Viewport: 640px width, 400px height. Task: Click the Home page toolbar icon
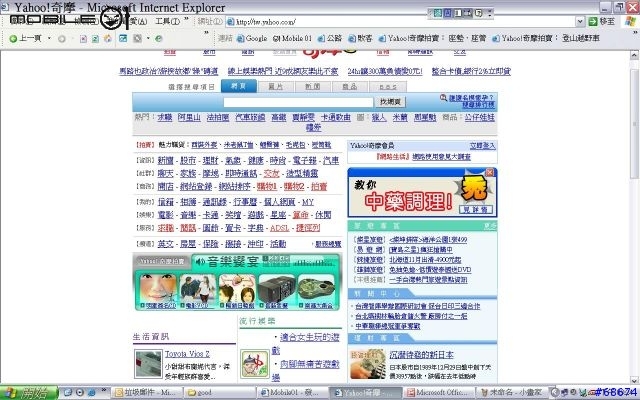point(108,38)
